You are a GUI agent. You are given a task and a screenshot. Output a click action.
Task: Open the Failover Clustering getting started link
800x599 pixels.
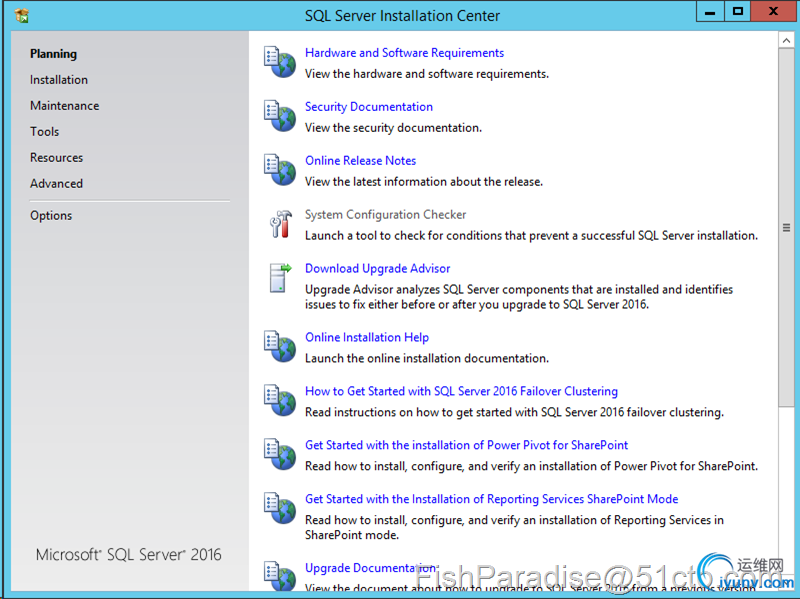[461, 391]
